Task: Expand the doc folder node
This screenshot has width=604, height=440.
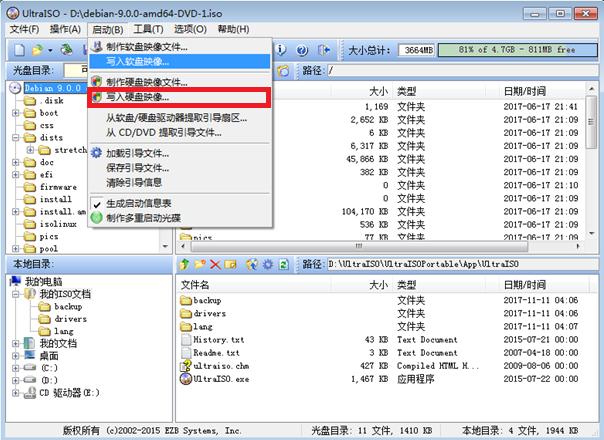Action: pos(15,162)
